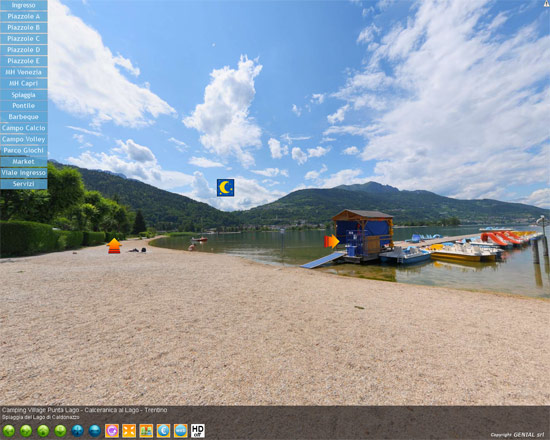Image resolution: width=550 pixels, height=440 pixels.
Task: Select MH Capri from the menu
Action: tap(24, 84)
